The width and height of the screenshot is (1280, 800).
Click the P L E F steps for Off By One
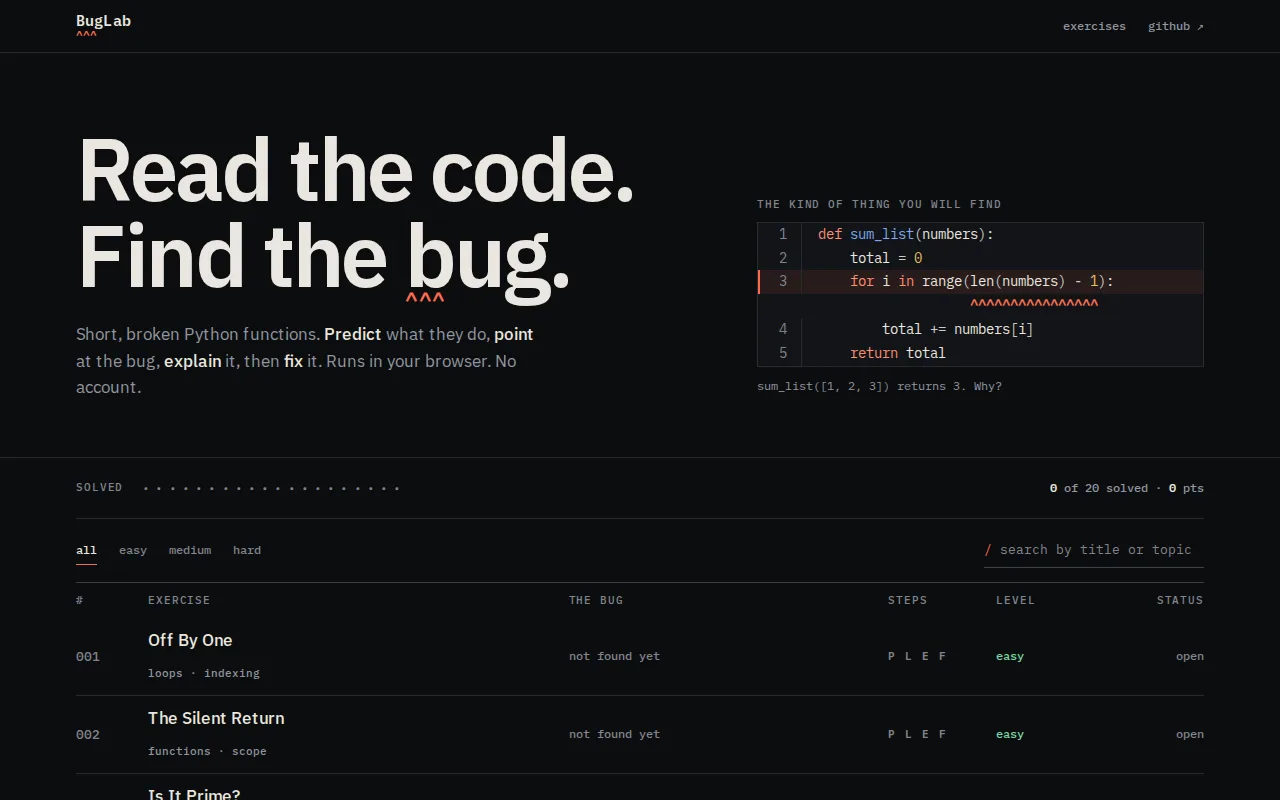click(x=917, y=657)
